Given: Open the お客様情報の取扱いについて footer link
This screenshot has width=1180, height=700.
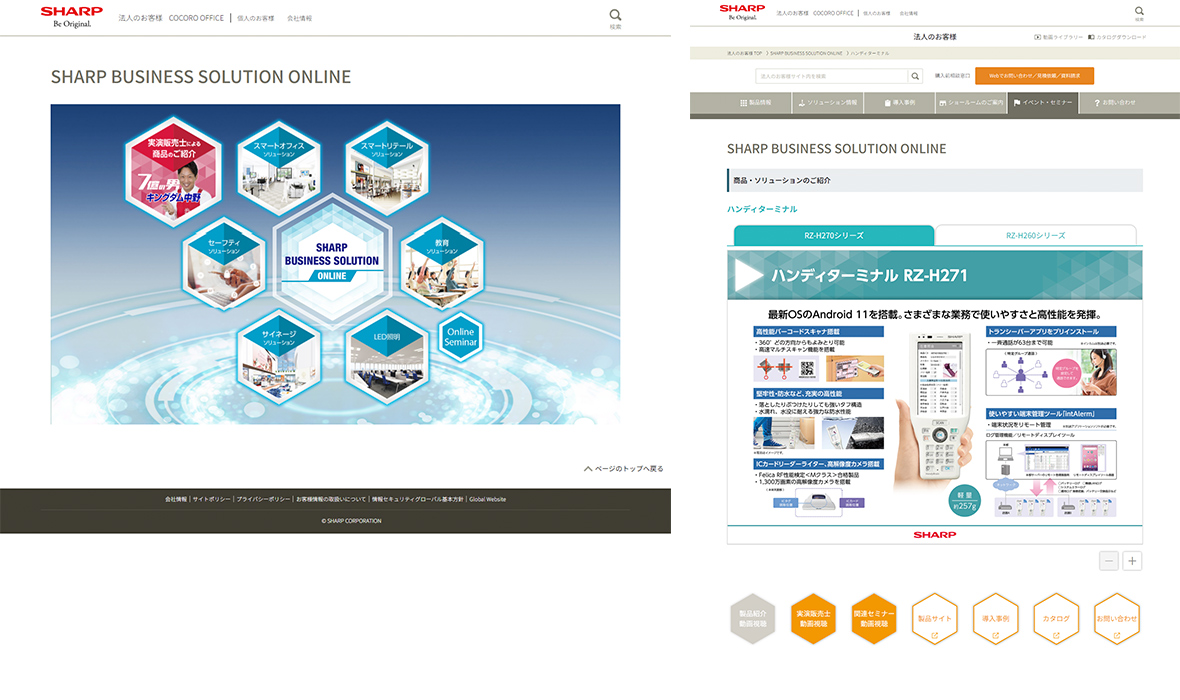Looking at the screenshot, I should pyautogui.click(x=330, y=499).
